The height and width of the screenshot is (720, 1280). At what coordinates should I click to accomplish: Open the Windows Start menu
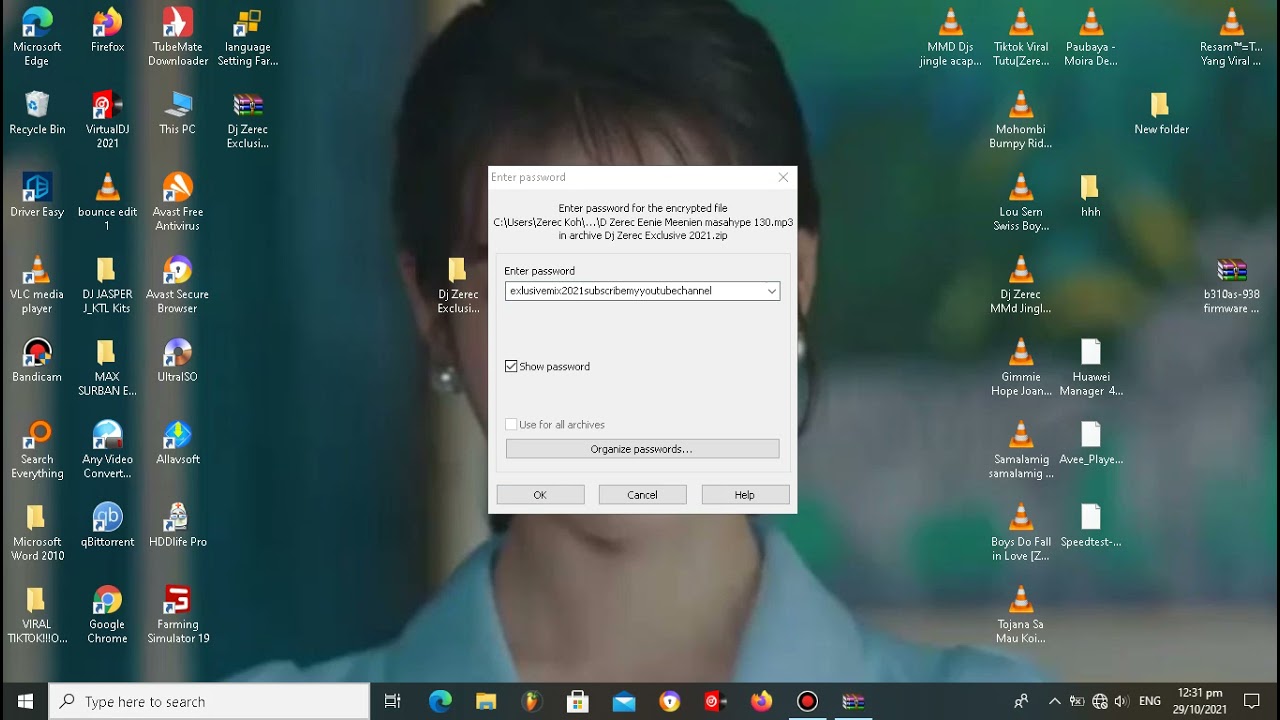(x=24, y=702)
